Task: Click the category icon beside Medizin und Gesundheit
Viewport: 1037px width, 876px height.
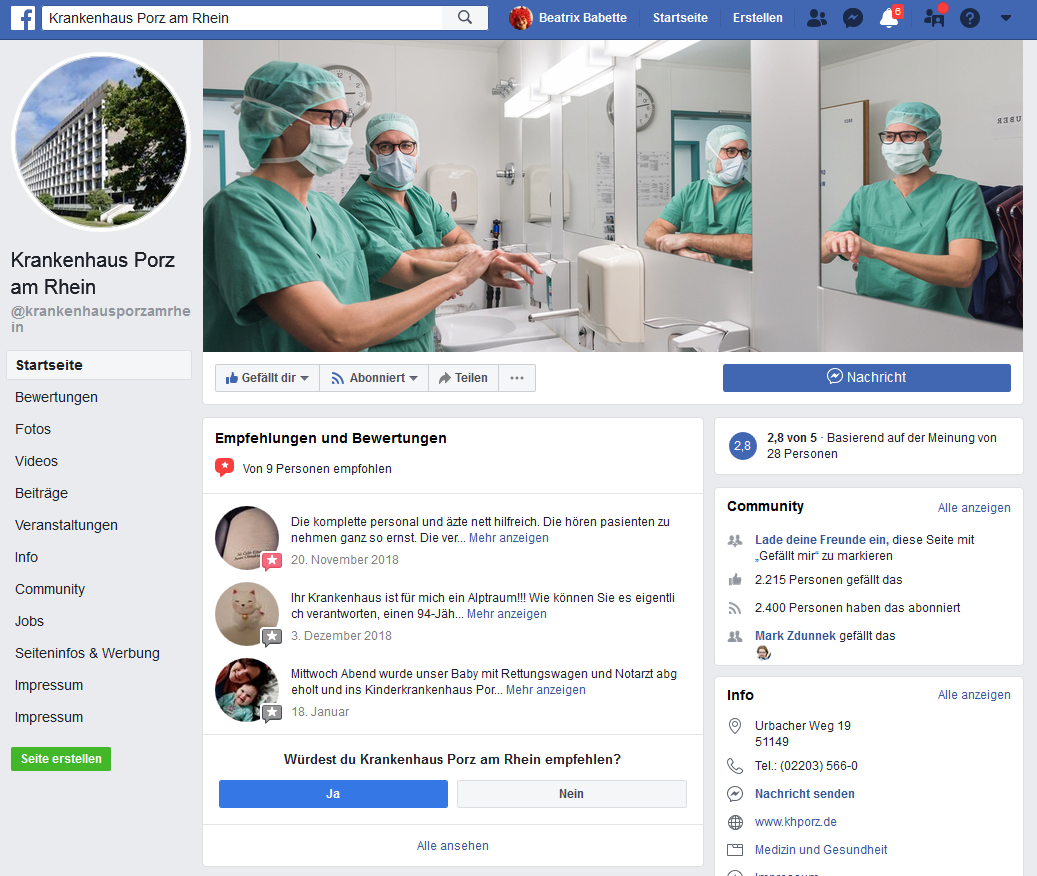Action: pos(735,850)
